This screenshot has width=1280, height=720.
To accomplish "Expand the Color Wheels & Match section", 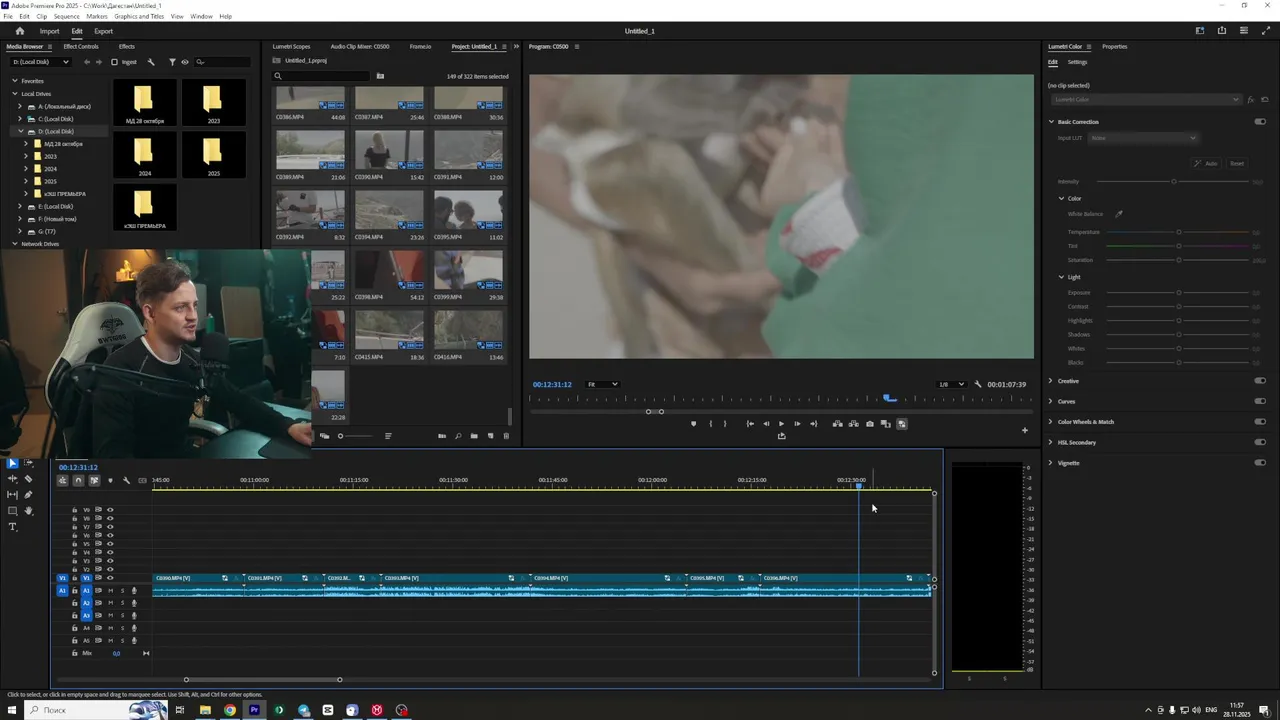I will [x=1050, y=422].
